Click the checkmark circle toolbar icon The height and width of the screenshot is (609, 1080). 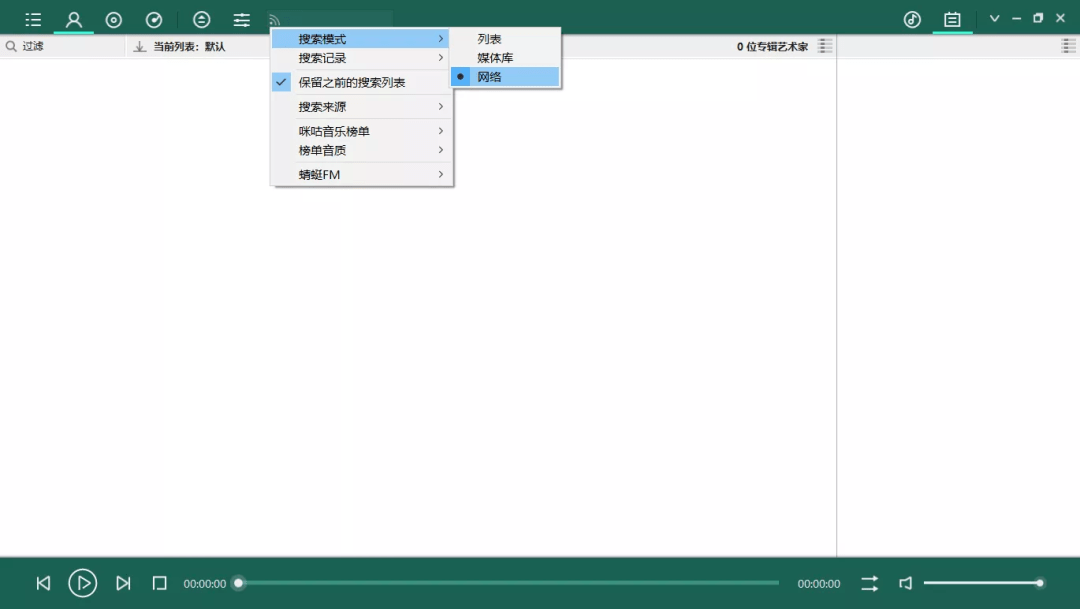pos(154,19)
